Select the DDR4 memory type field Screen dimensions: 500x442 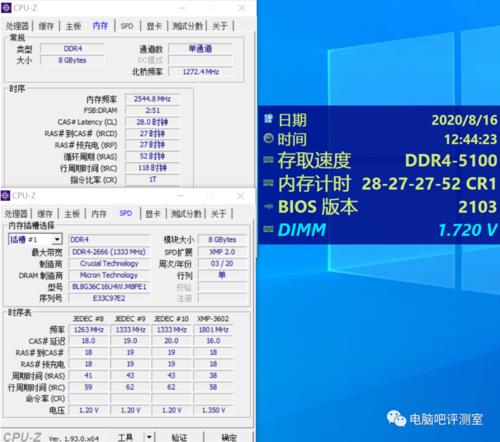coord(72,49)
